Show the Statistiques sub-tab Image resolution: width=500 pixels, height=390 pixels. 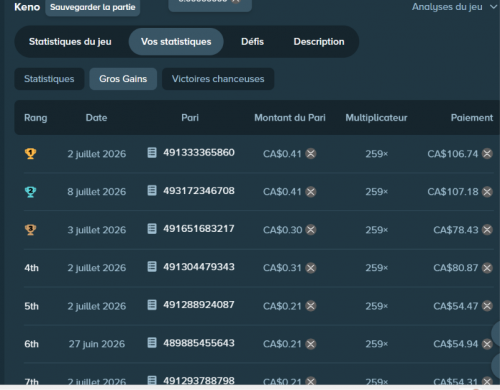pyautogui.click(x=49, y=79)
